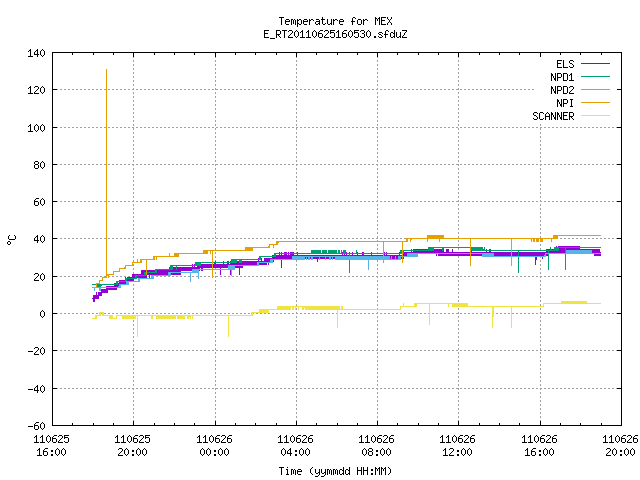Click the NPD2 legend label
The width and height of the screenshot is (640, 480).
click(562, 90)
